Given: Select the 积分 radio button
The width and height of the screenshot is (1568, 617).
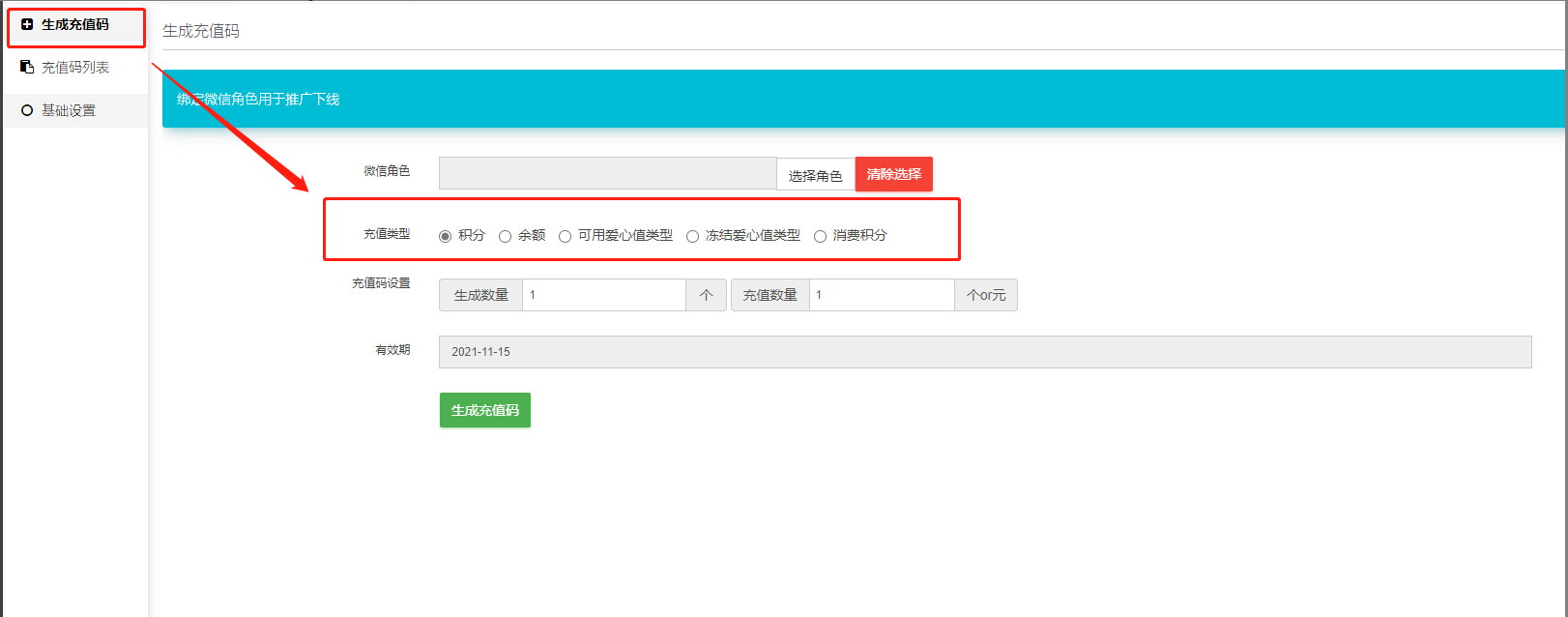Looking at the screenshot, I should 445,236.
